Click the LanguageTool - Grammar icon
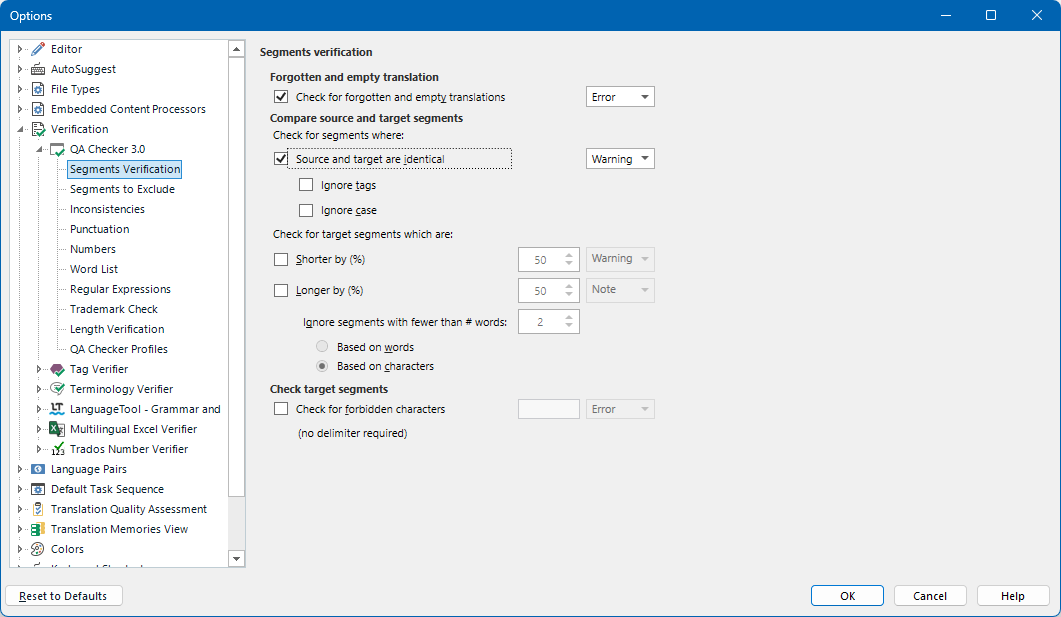1061x617 pixels. click(x=56, y=408)
